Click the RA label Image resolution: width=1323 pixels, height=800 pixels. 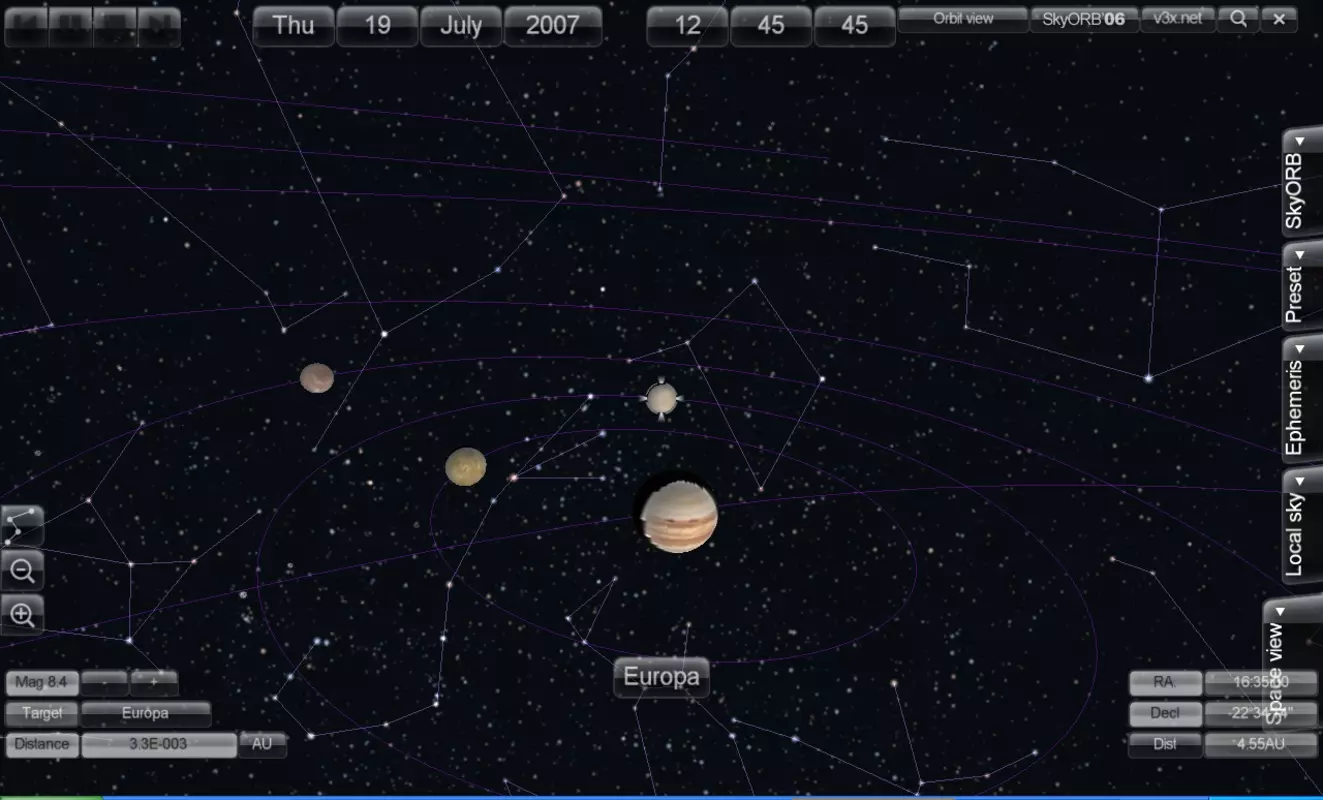(x=1165, y=683)
